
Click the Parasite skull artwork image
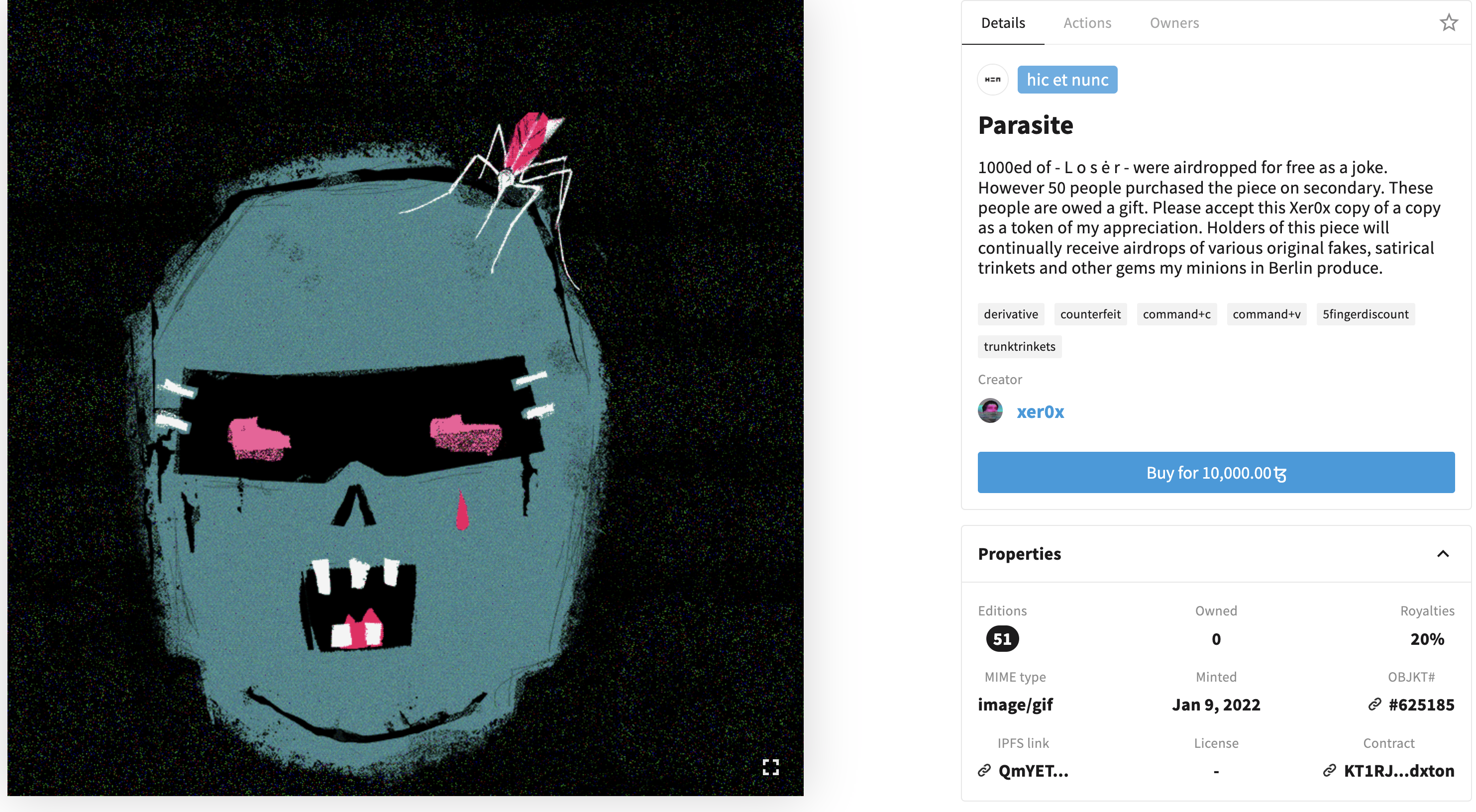(x=405, y=398)
